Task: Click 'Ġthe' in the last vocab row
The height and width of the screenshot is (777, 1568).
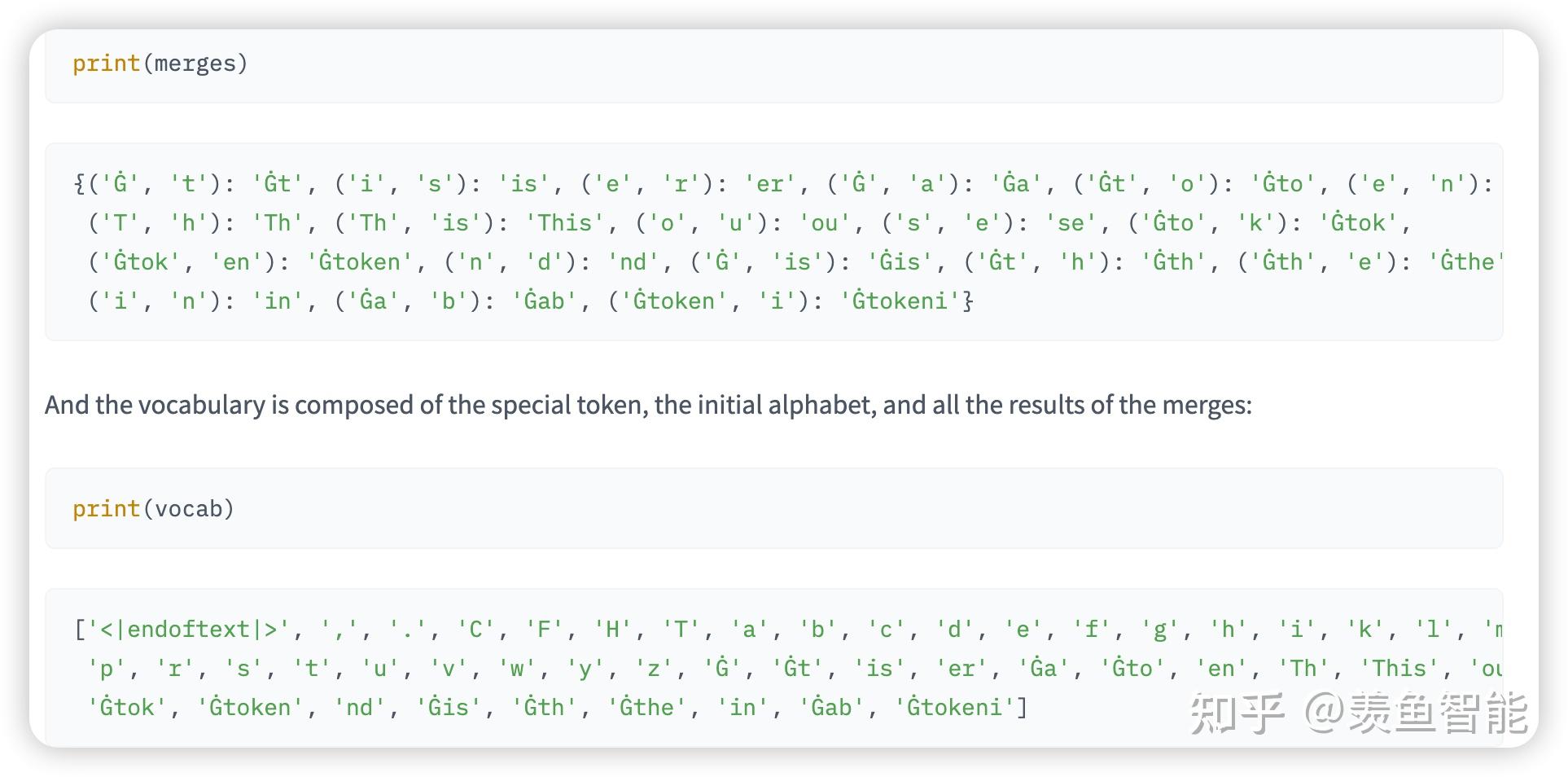Action: point(646,707)
